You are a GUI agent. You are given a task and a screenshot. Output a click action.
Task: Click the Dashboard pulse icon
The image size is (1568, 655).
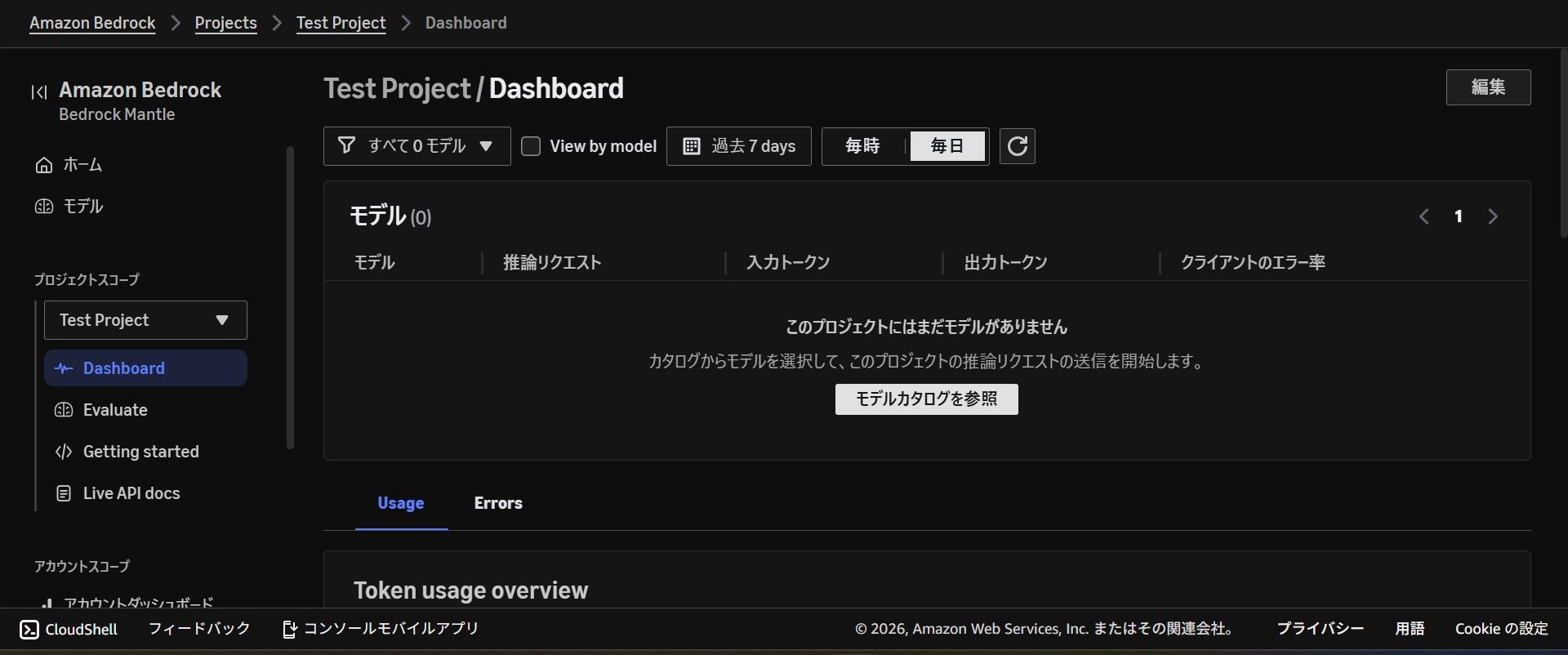64,368
